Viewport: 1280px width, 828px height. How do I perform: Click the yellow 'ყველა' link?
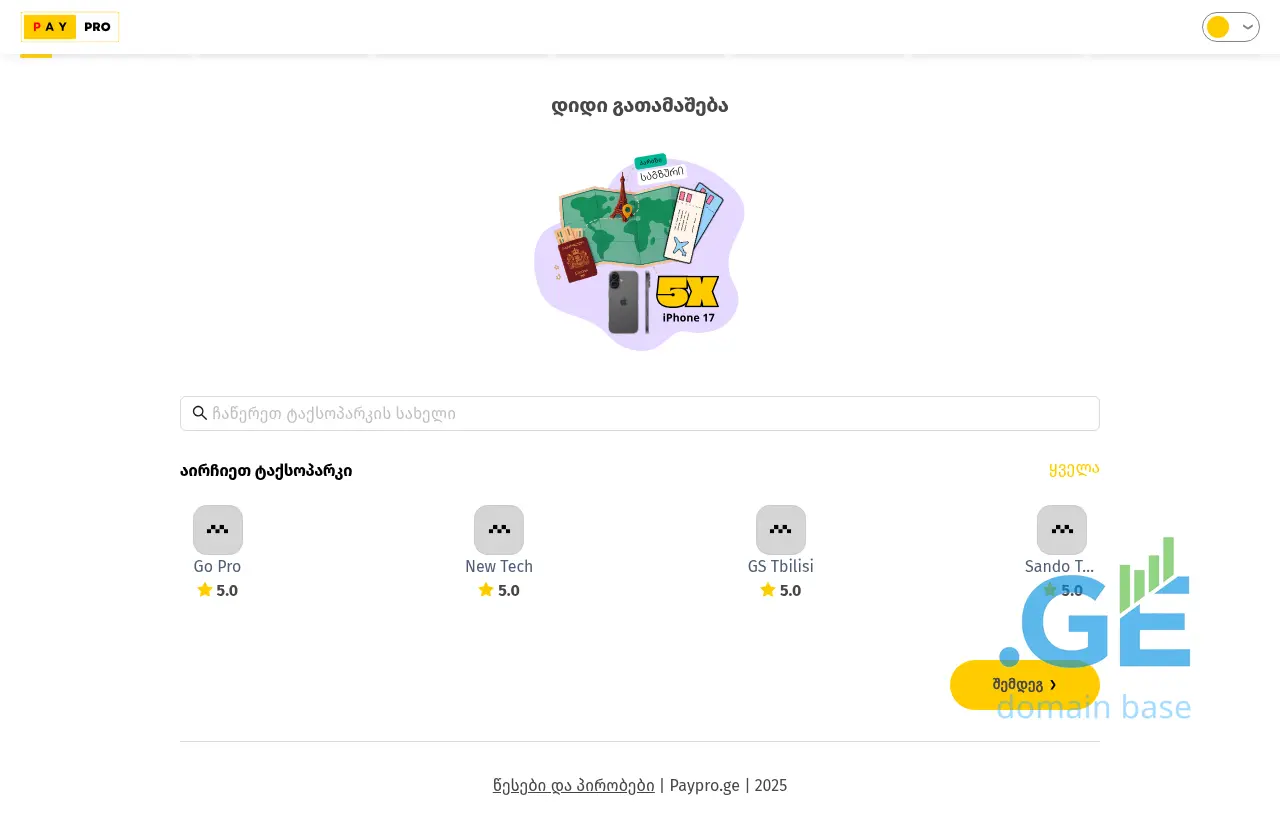click(x=1074, y=469)
